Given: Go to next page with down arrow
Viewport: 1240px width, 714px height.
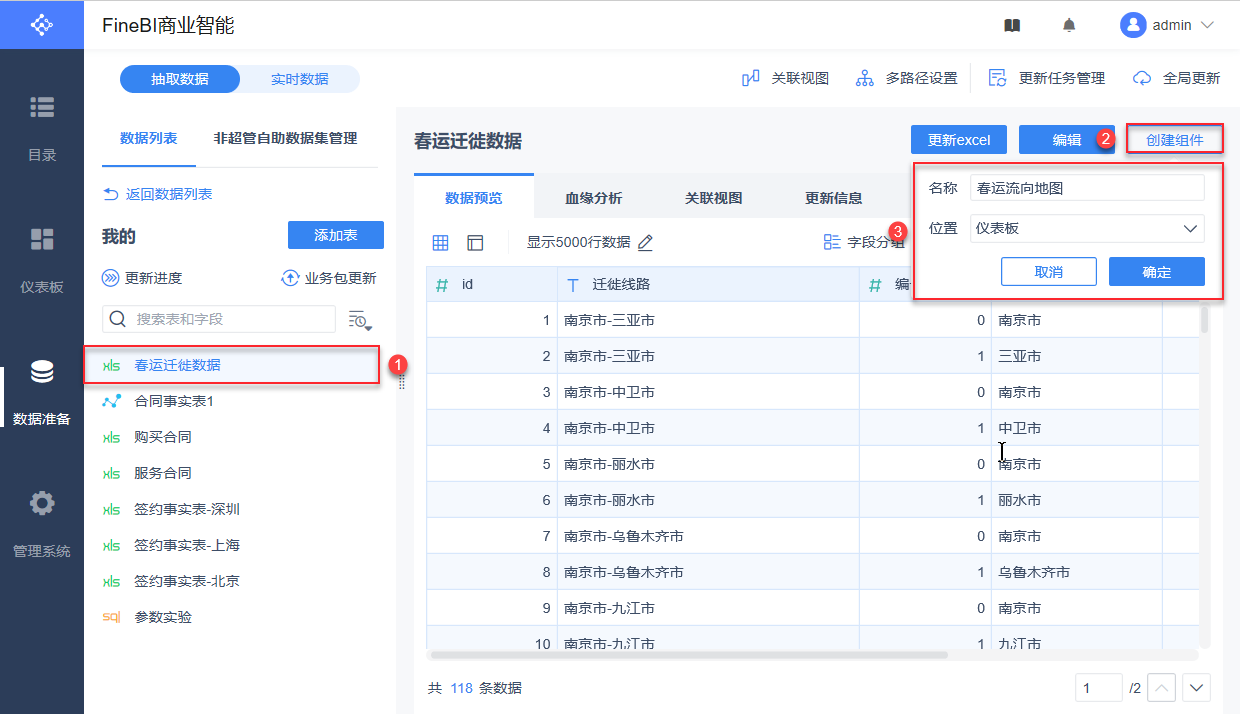Looking at the screenshot, I should 1197,688.
